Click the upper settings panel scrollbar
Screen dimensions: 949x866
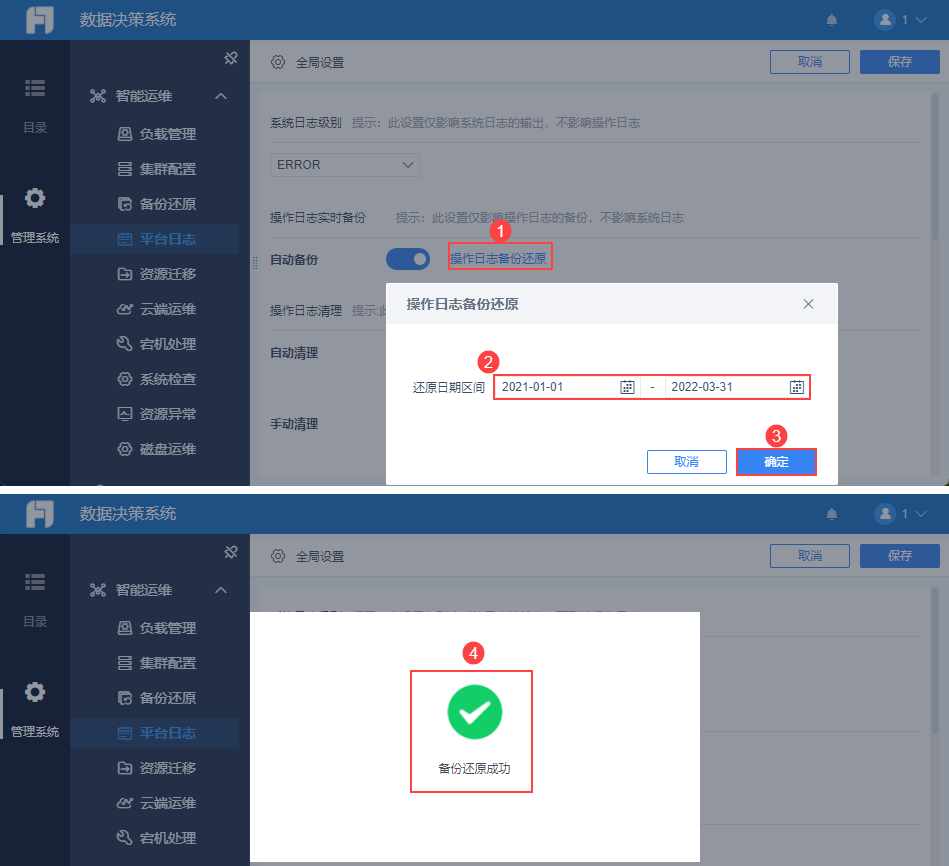coord(935,166)
